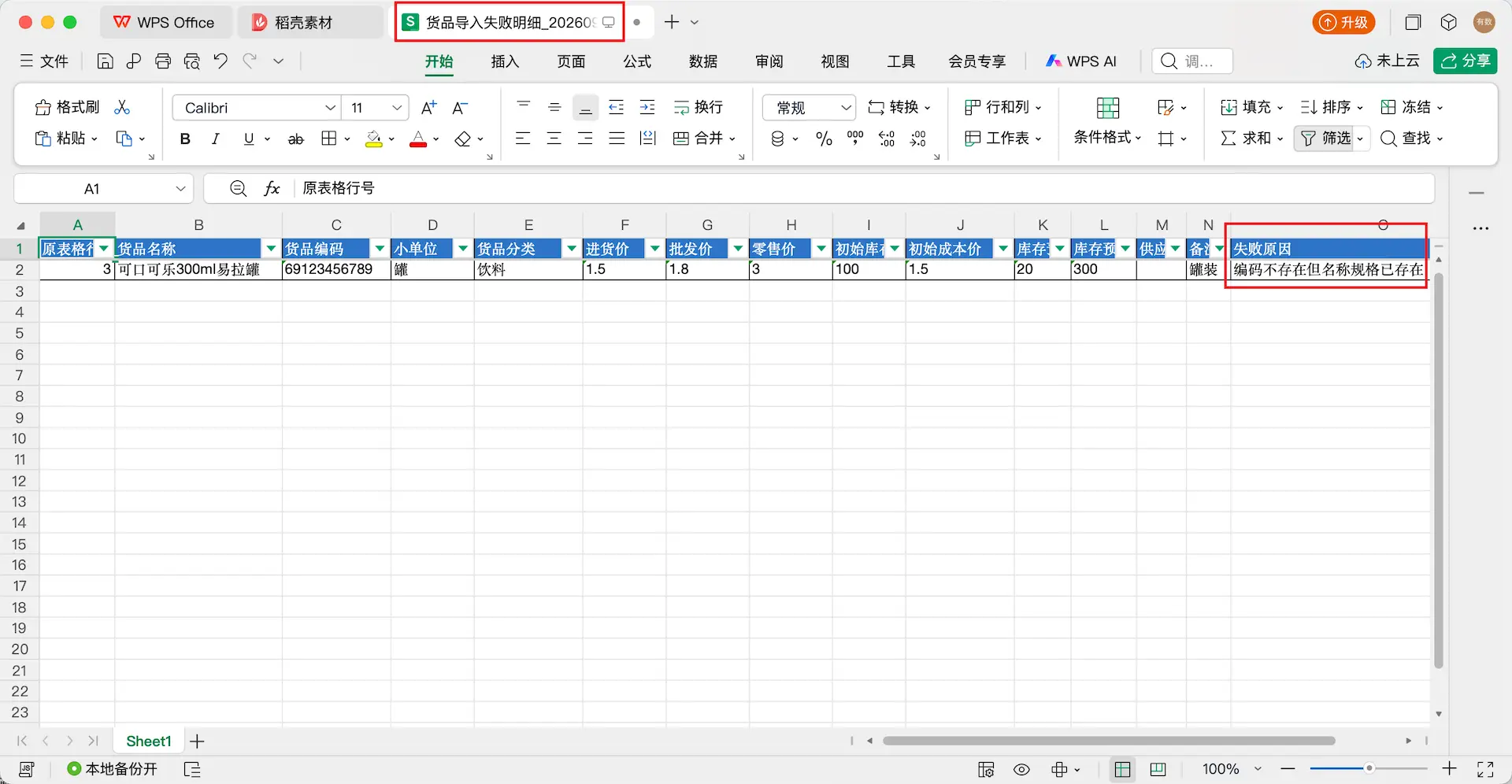Enter full screen via status bar icon
Screen dimensions: 1512x784
(x=1486, y=769)
